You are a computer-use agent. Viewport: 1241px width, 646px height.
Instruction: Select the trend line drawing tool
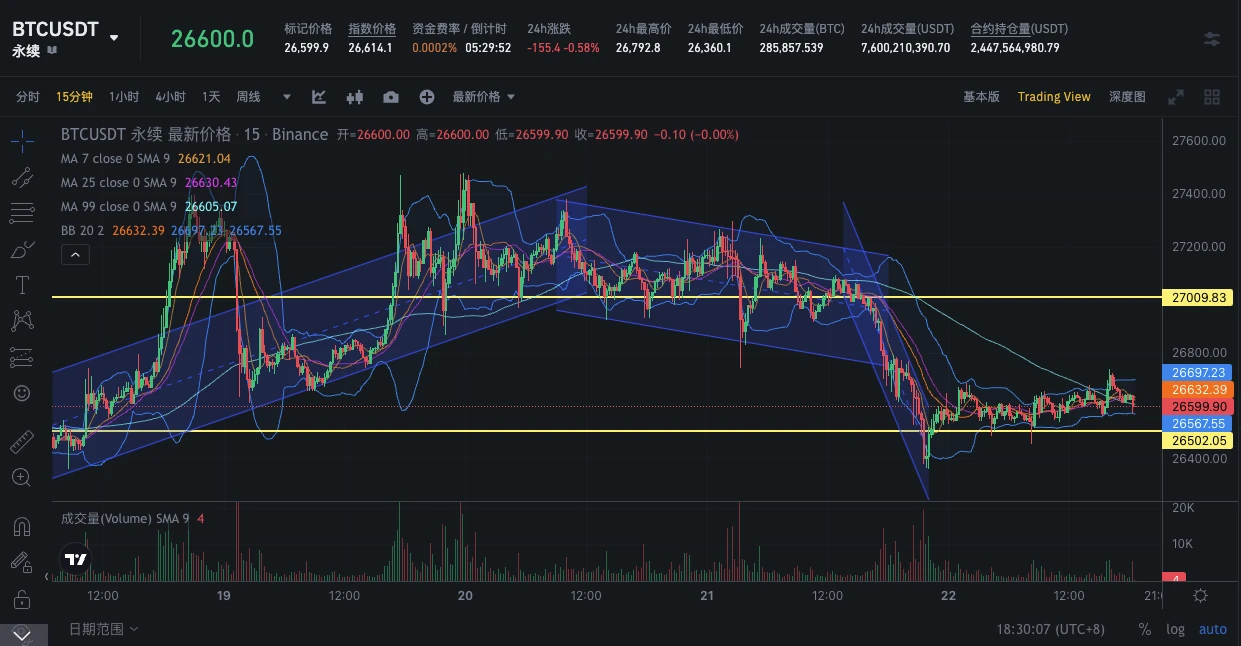(x=22, y=177)
